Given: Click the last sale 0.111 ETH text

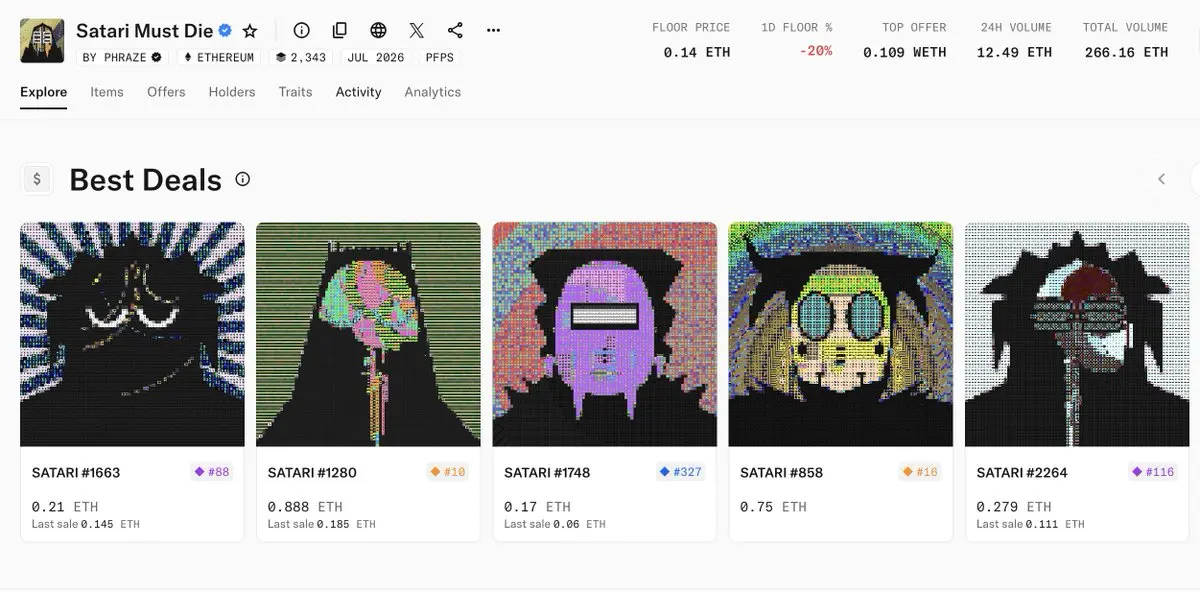Looking at the screenshot, I should 1030,524.
